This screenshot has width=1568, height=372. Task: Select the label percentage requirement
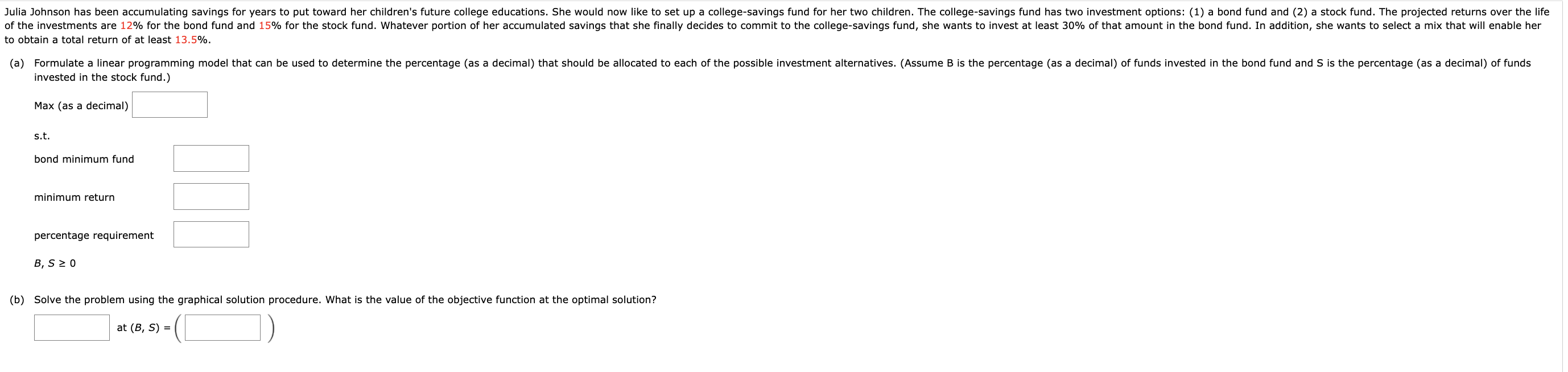point(94,235)
